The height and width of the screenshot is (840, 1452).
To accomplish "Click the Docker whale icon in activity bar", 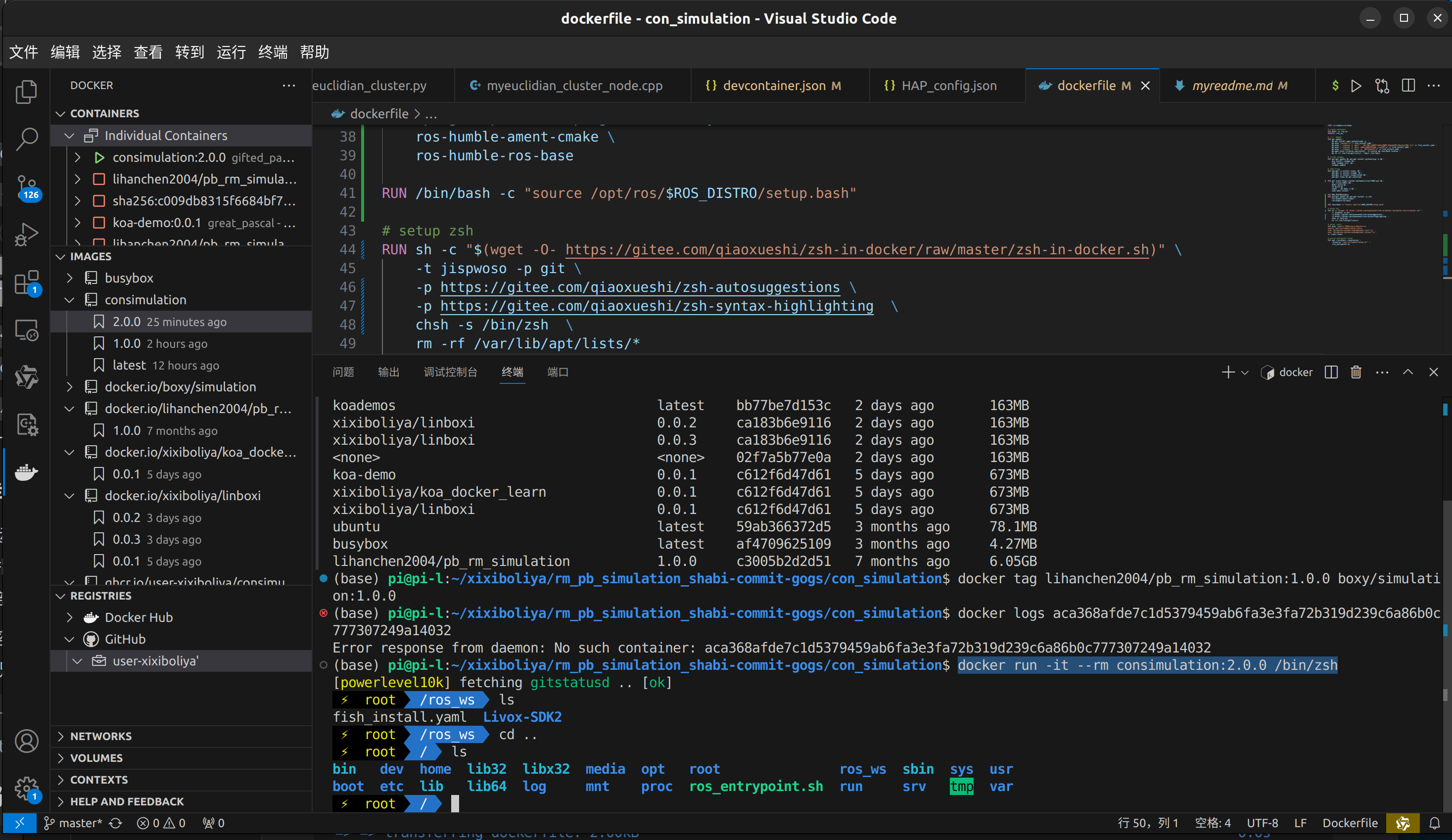I will 26,472.
